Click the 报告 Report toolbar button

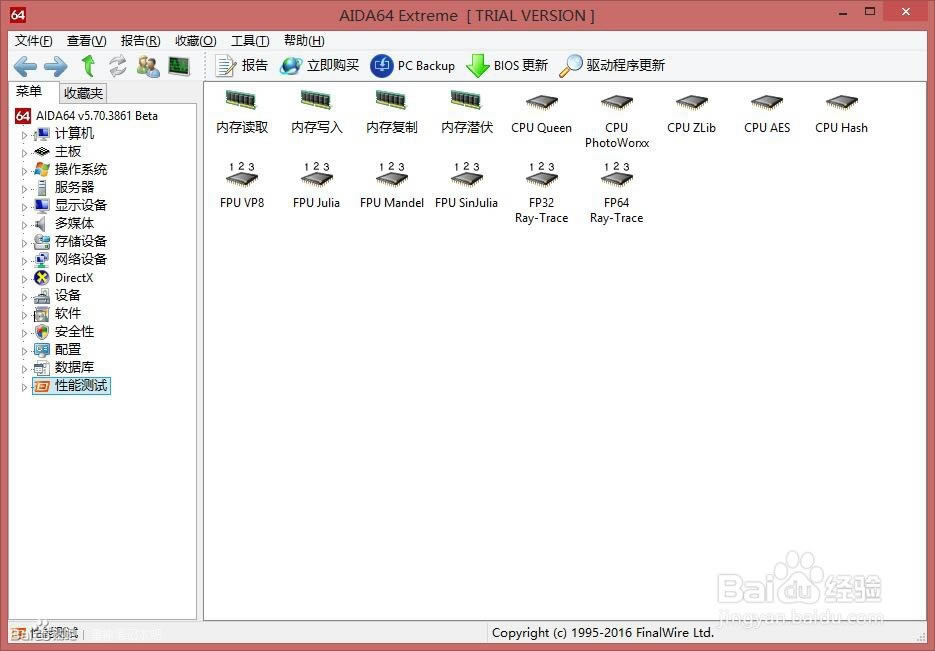click(x=242, y=66)
